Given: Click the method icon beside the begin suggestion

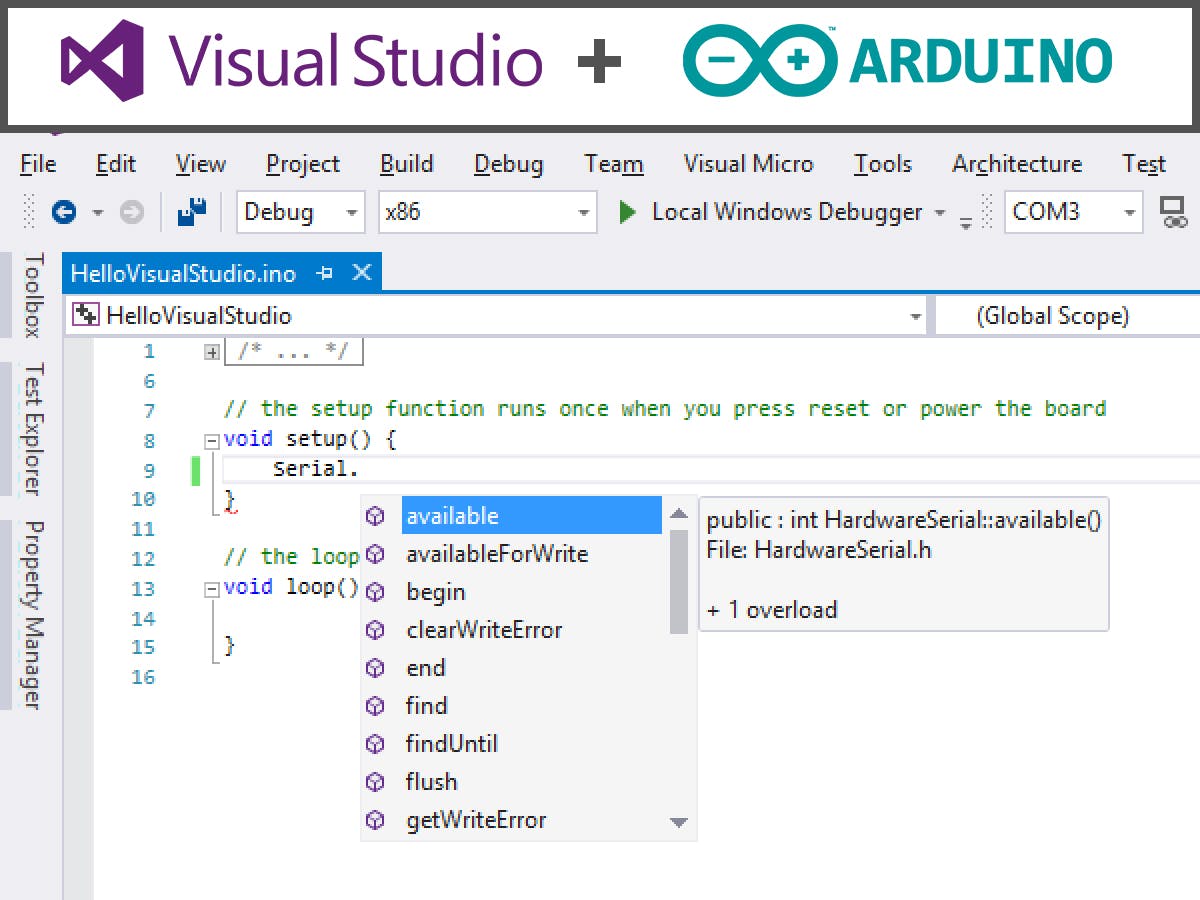Looking at the screenshot, I should 376,592.
